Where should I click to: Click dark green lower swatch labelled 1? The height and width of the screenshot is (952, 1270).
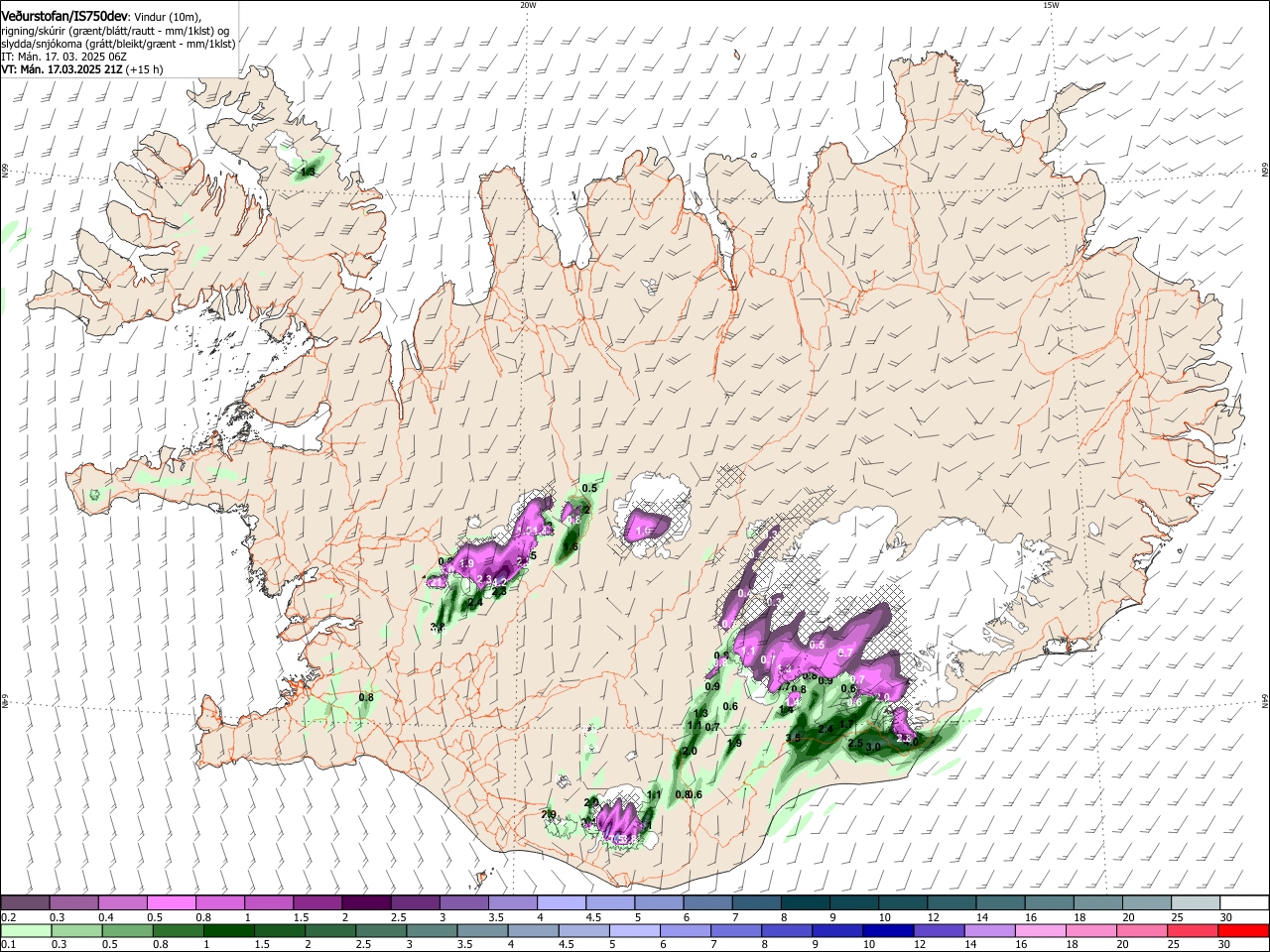click(x=228, y=930)
